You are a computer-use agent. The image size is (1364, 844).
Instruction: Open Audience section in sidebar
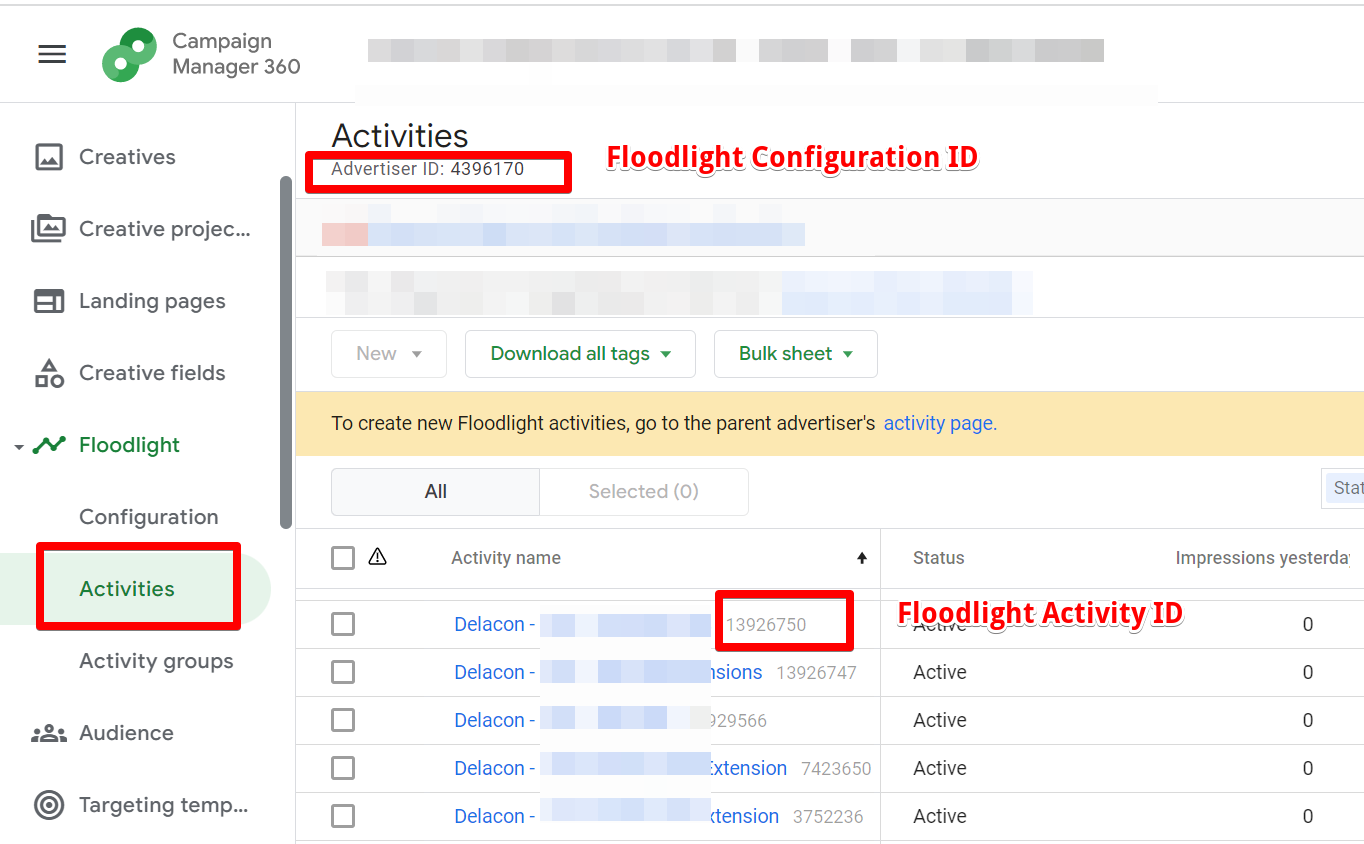126,733
